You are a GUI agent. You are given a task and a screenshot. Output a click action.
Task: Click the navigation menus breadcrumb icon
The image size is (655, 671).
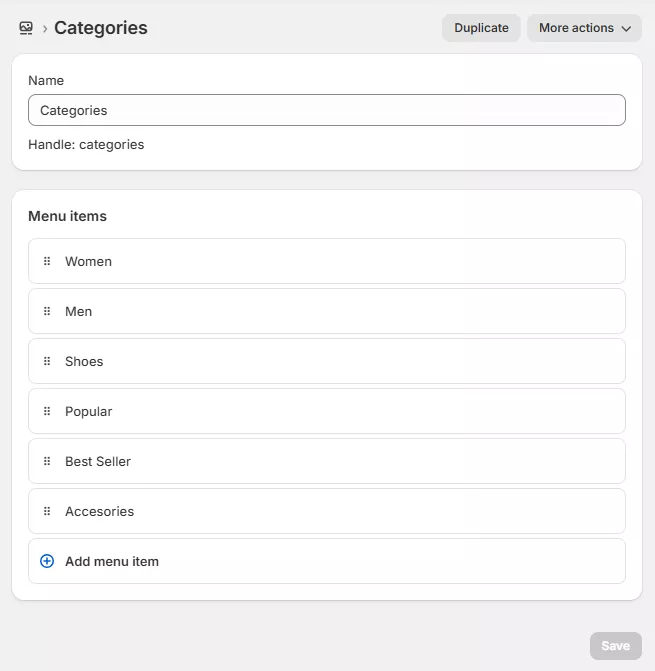tap(26, 28)
